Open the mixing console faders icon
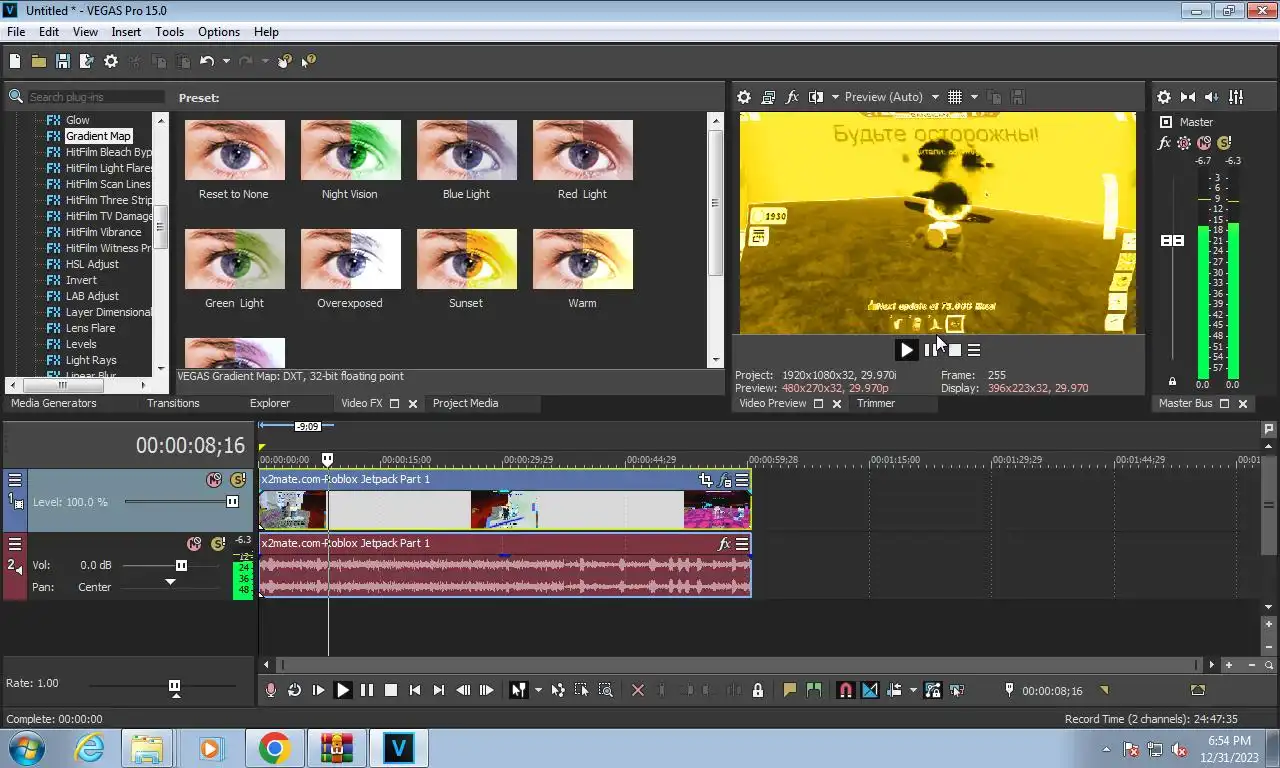Screen dimensions: 1280x768 pos(1236,97)
